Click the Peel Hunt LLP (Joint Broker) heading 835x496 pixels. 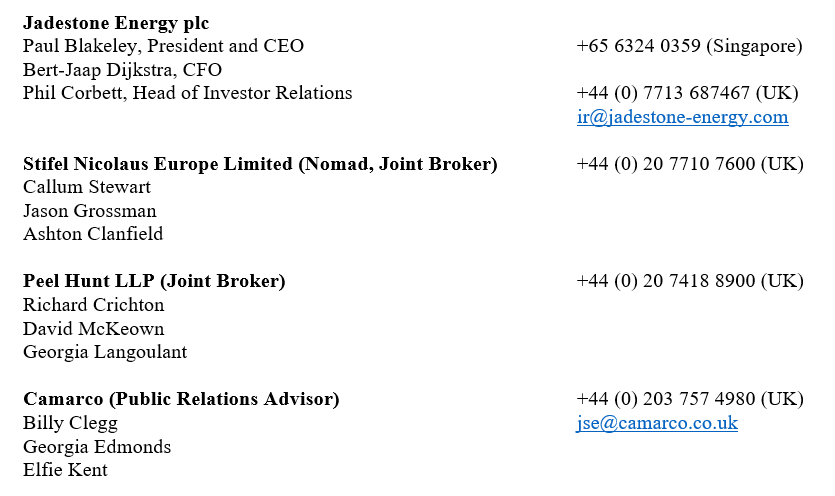[x=154, y=281]
